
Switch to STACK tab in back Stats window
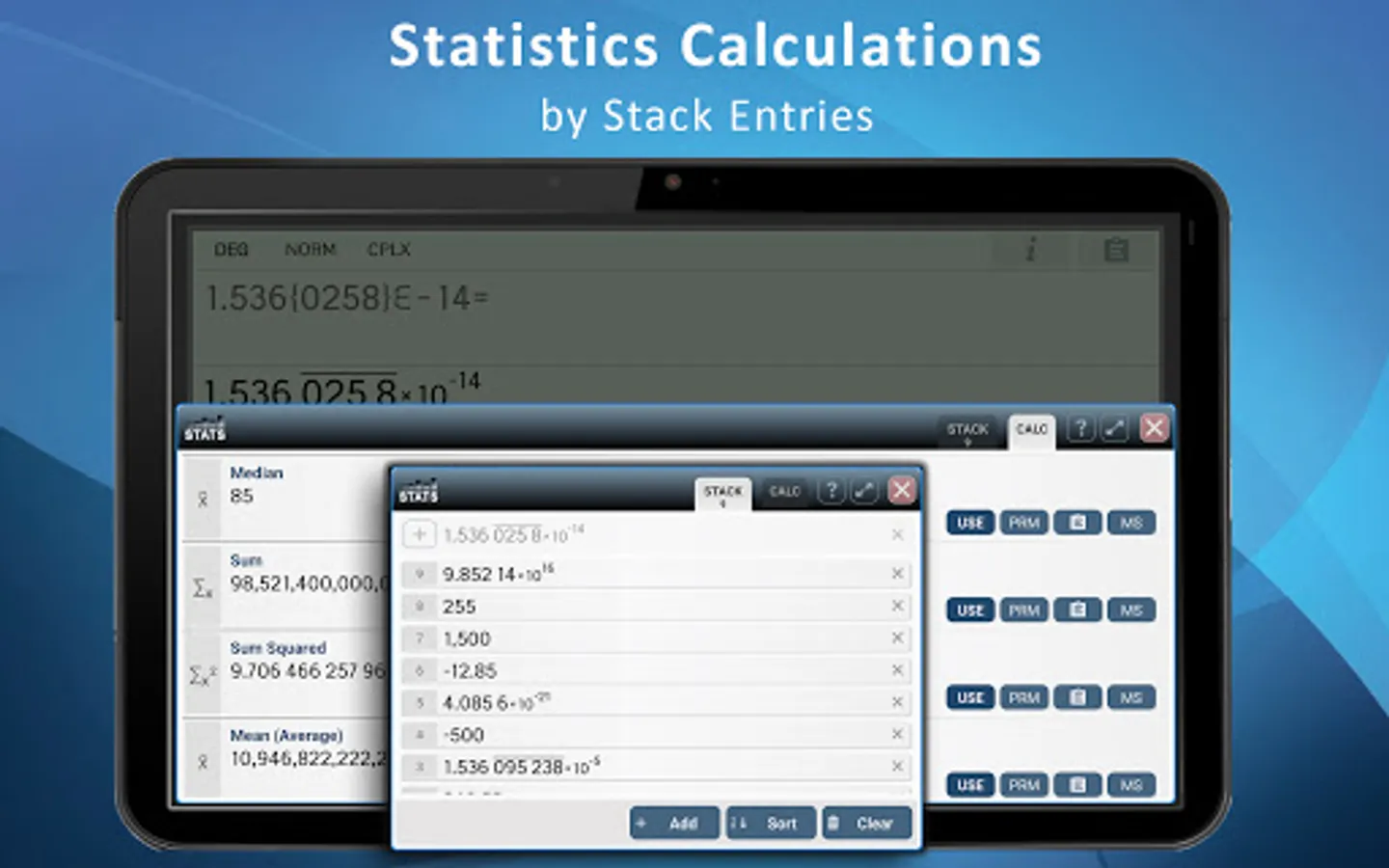[967, 430]
